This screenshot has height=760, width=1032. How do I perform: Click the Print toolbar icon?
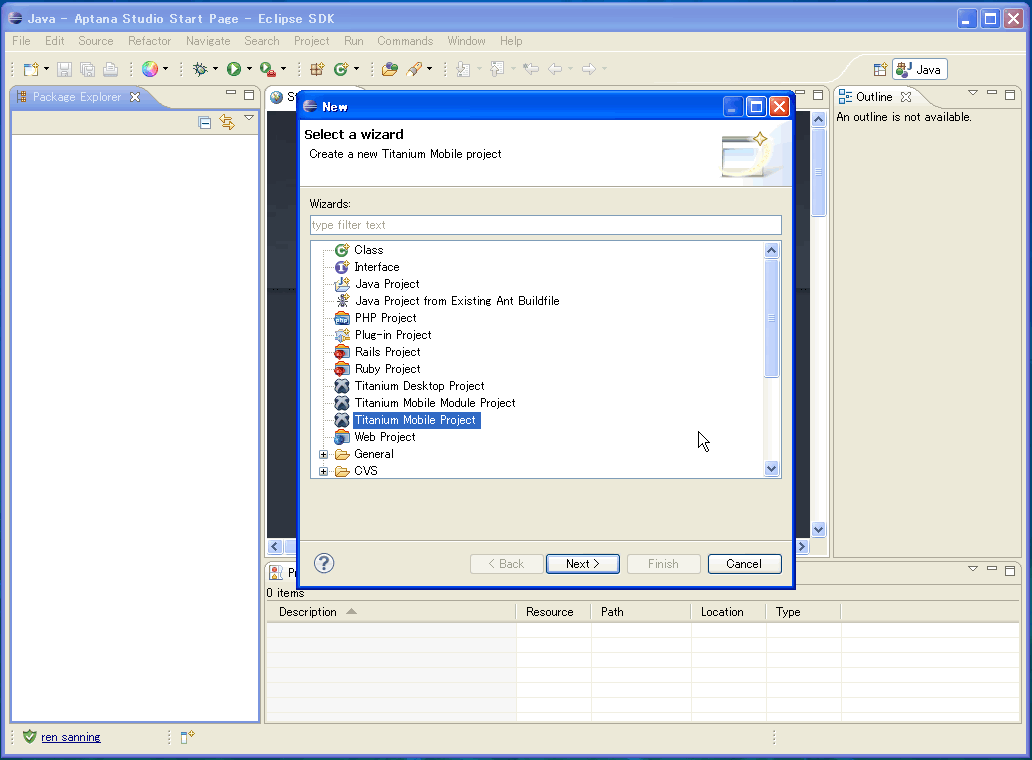point(111,69)
